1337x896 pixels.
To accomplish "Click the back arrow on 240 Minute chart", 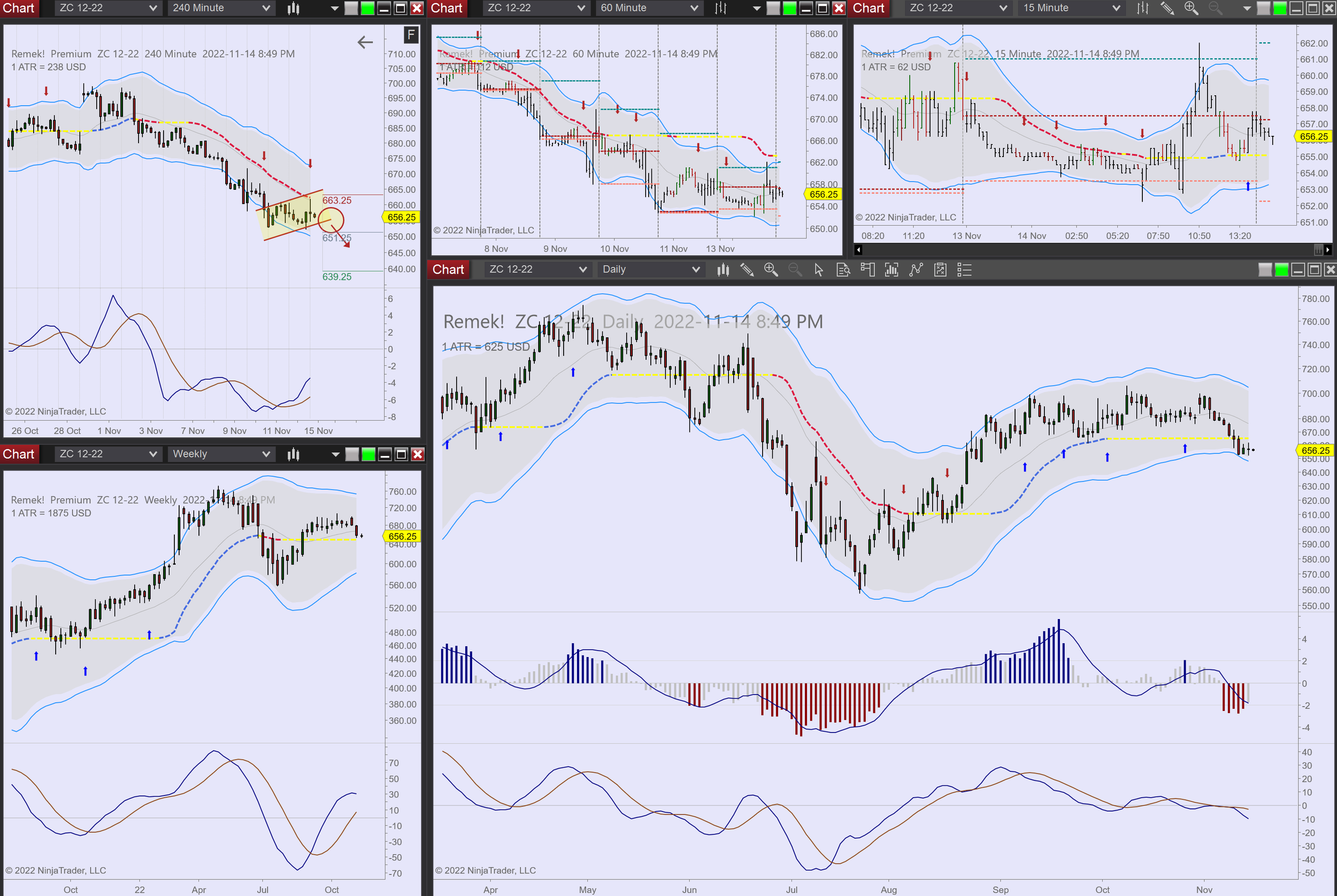I will pos(365,42).
